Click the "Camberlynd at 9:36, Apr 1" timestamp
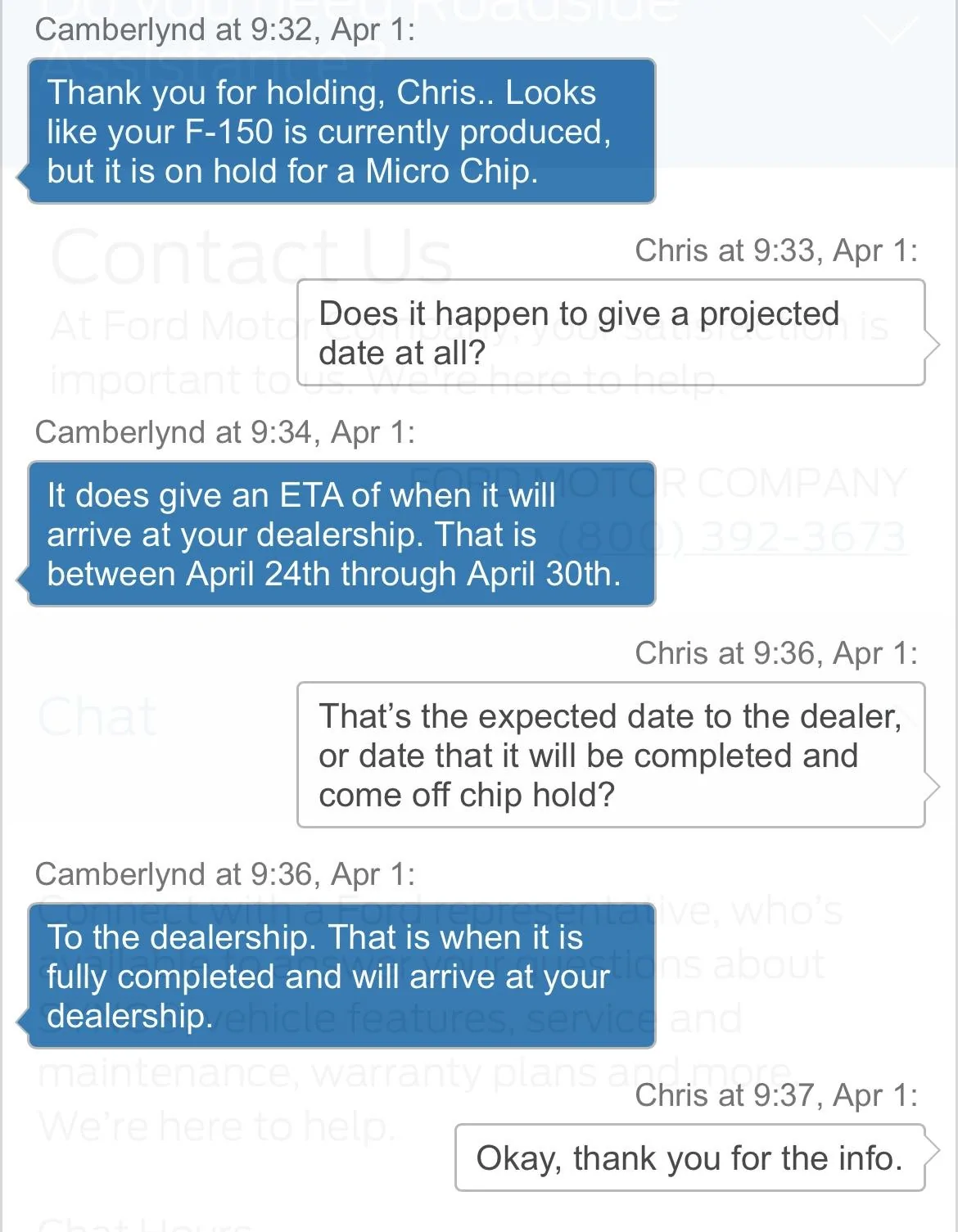The height and width of the screenshot is (1232, 958). [x=224, y=874]
